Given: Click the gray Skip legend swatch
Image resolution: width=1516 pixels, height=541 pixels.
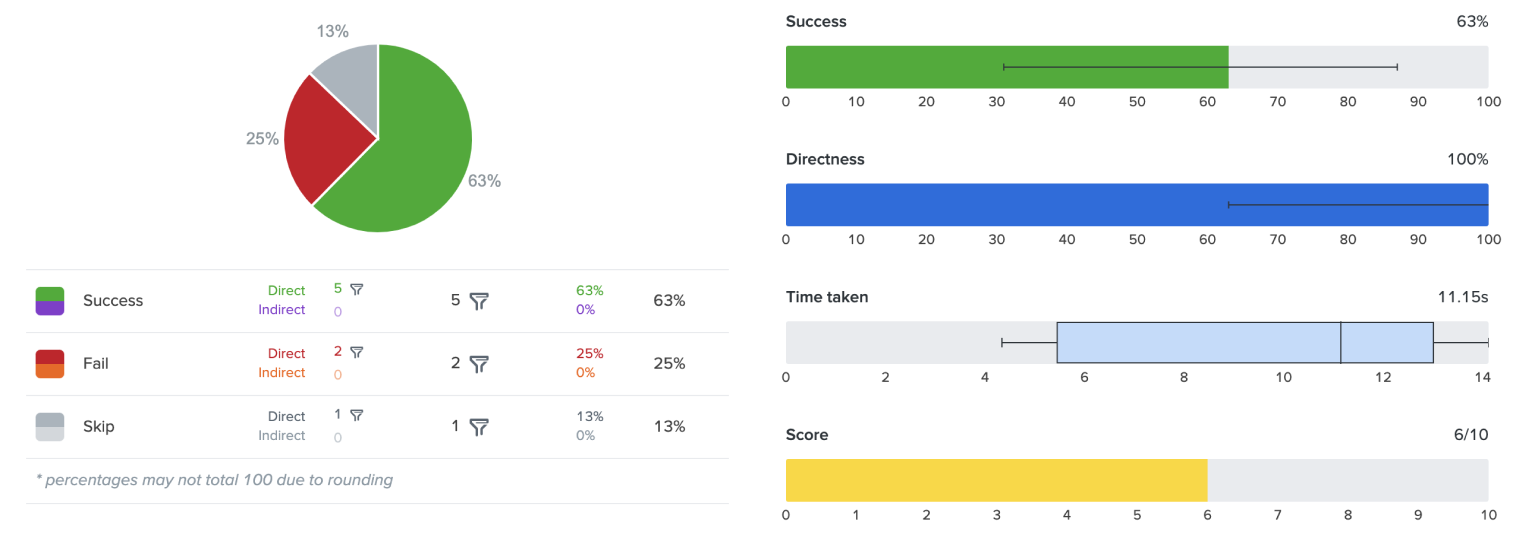Looking at the screenshot, I should tap(50, 427).
